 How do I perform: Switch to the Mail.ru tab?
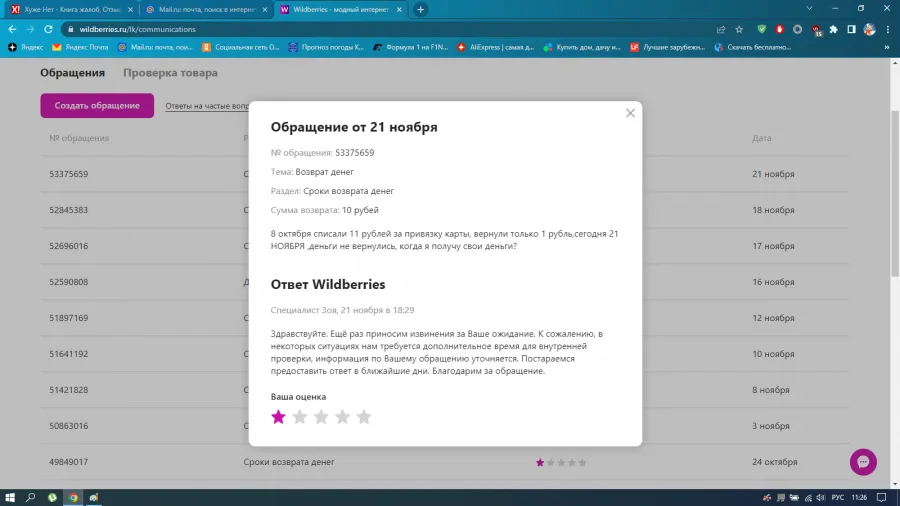click(x=207, y=9)
